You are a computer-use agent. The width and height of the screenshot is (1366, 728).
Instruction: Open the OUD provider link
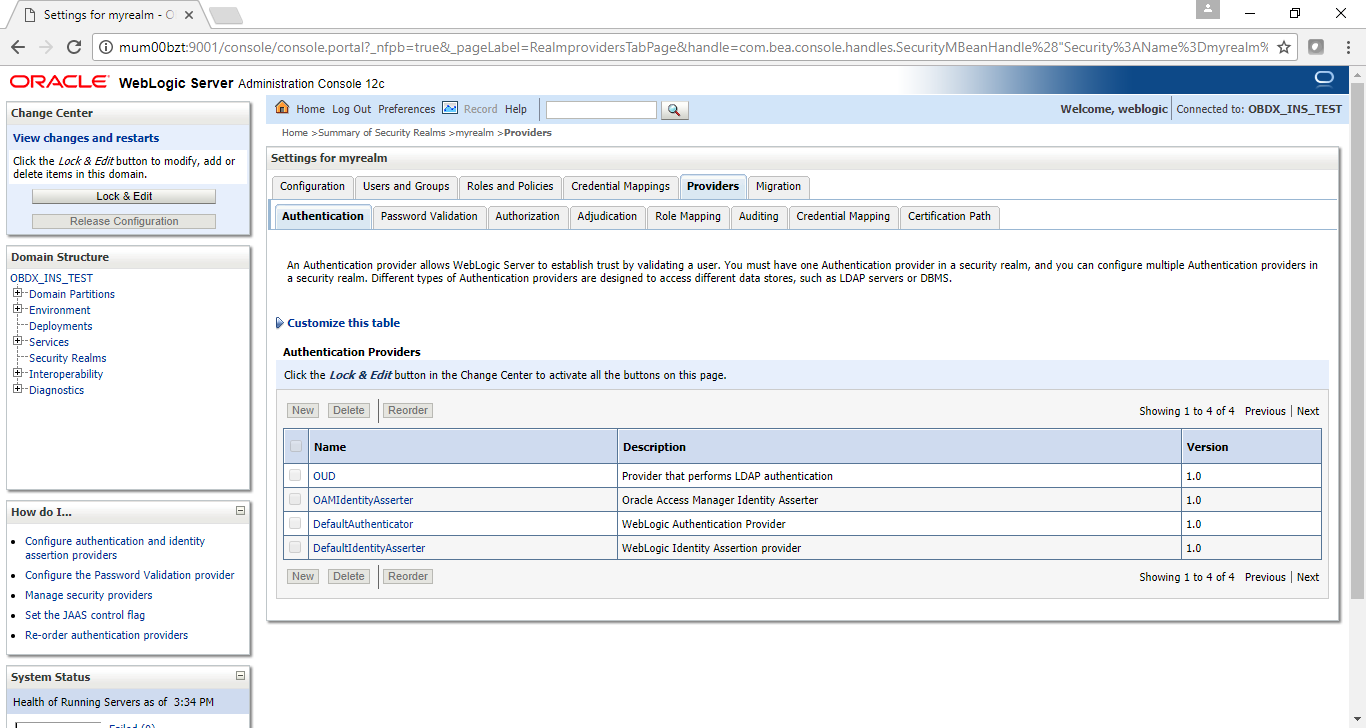point(324,476)
